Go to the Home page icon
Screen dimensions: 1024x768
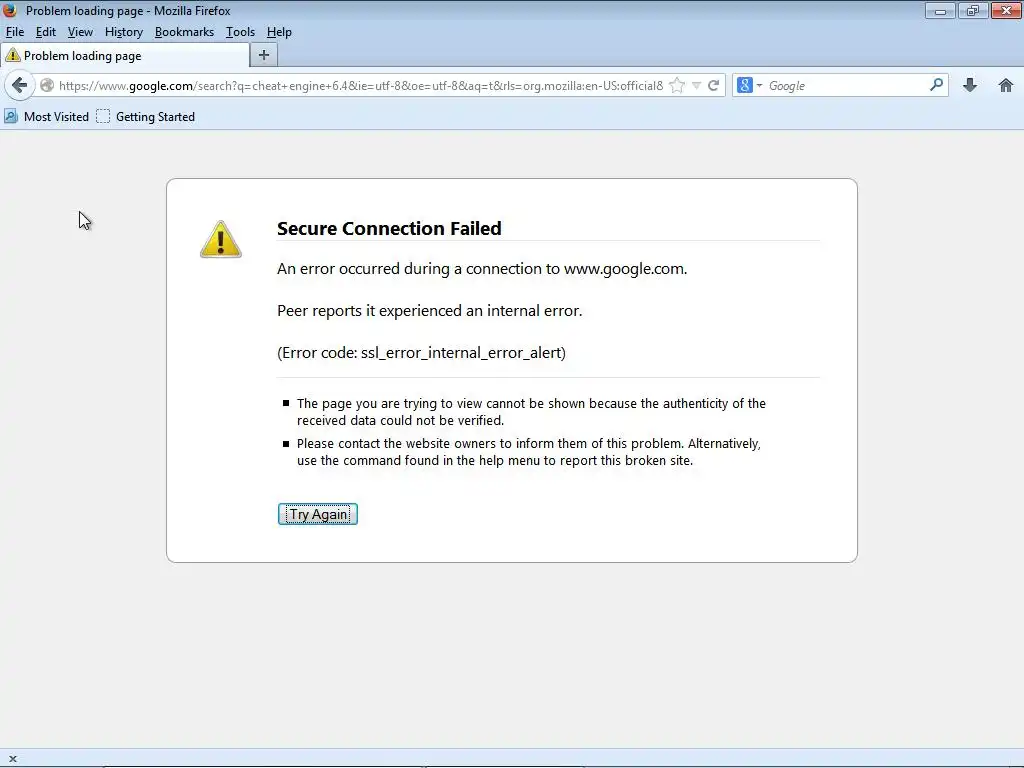coord(1006,85)
